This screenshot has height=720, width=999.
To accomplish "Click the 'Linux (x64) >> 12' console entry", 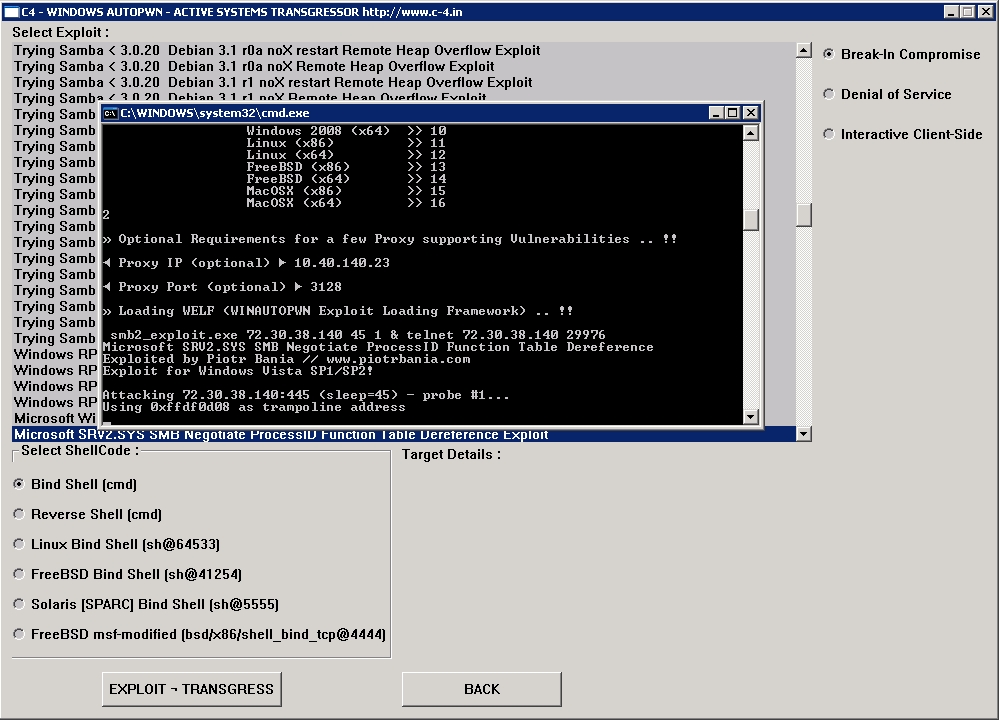I will [x=346, y=155].
